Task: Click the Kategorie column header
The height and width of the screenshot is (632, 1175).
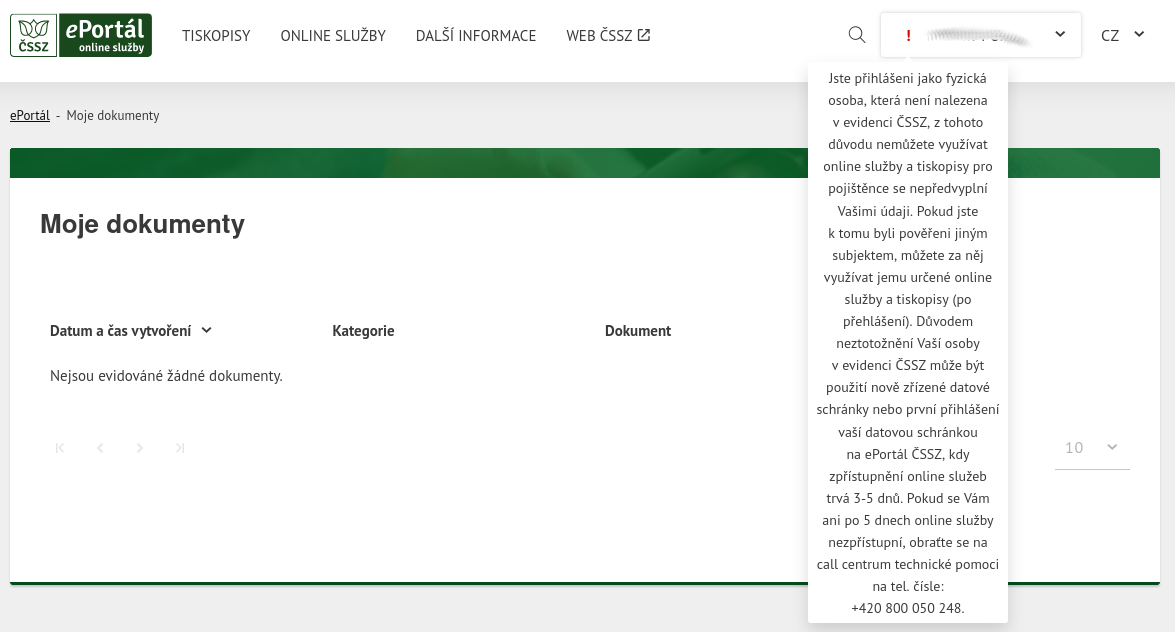Action: click(363, 331)
